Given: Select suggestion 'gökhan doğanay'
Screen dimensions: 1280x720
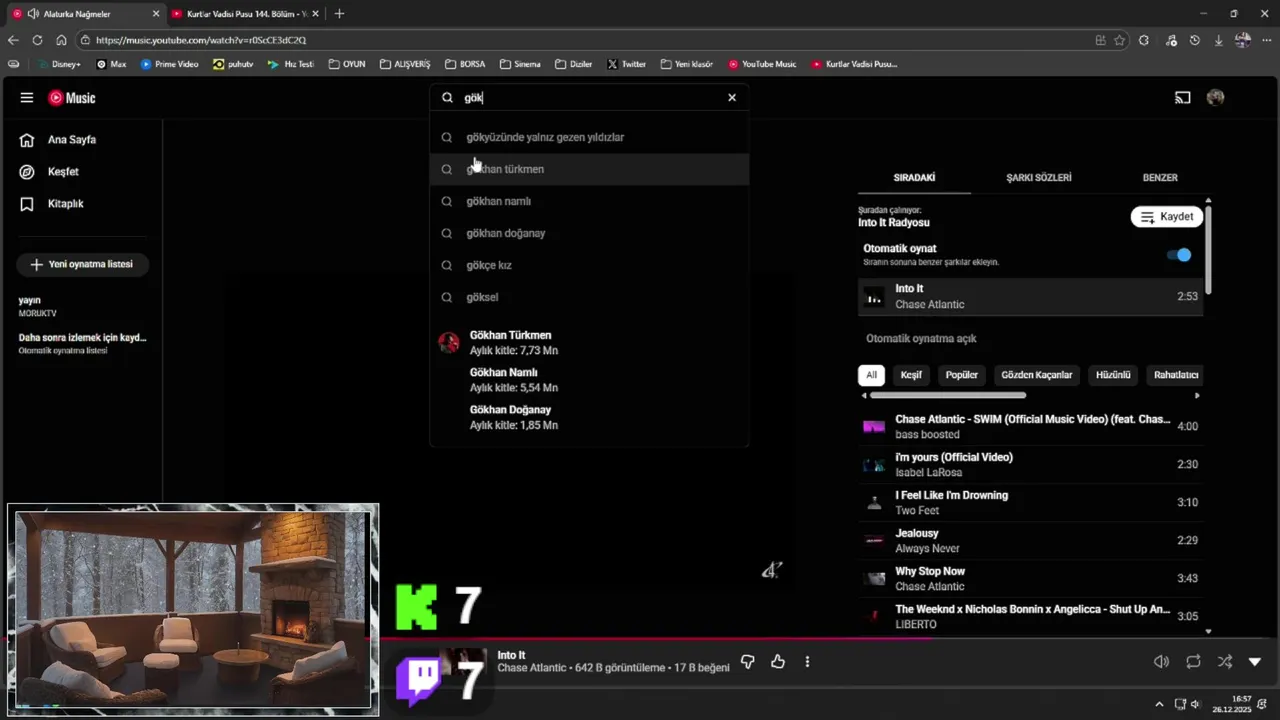Looking at the screenshot, I should [x=590, y=233].
